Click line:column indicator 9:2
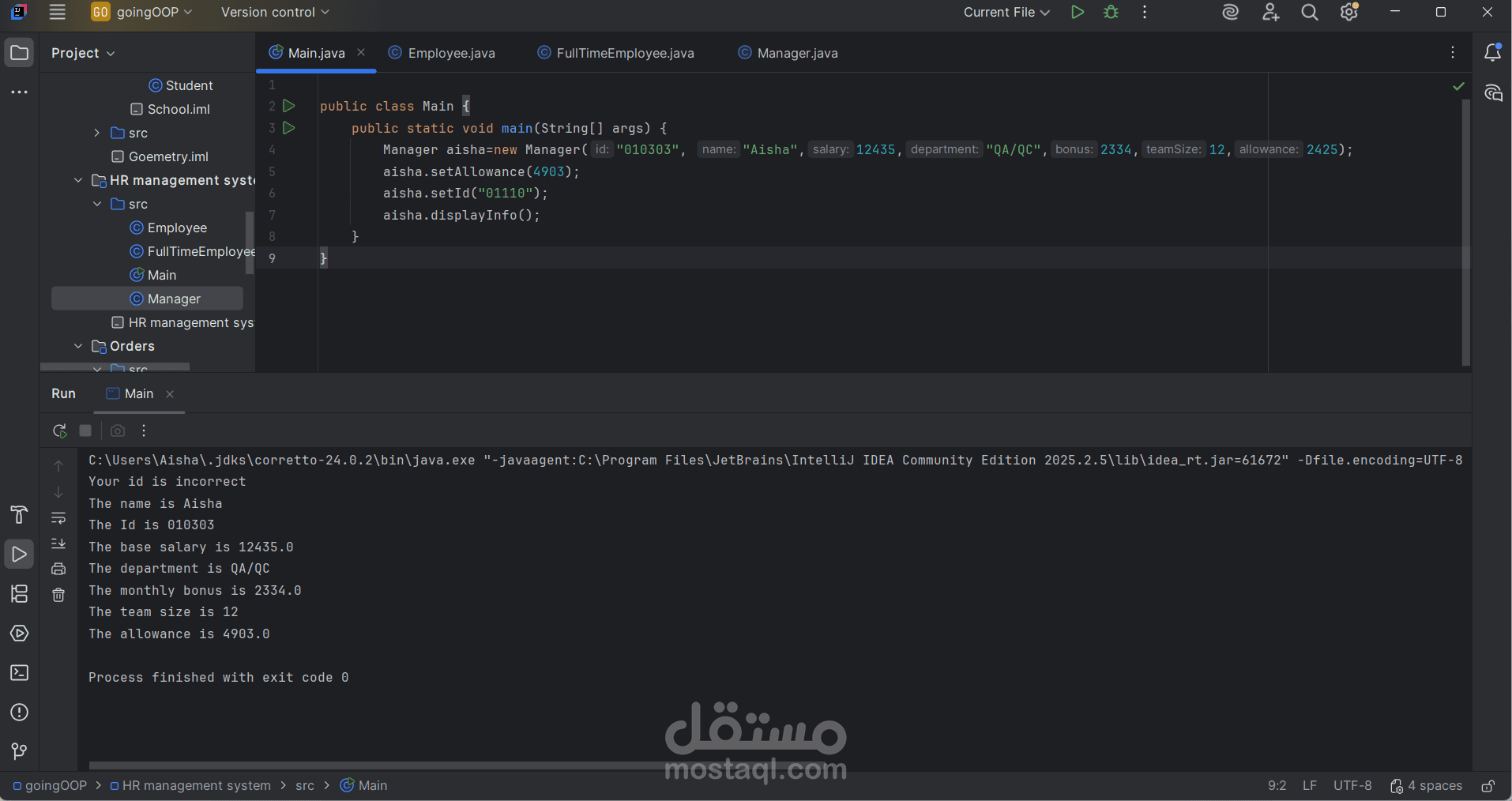The width and height of the screenshot is (1512, 801). click(1277, 786)
